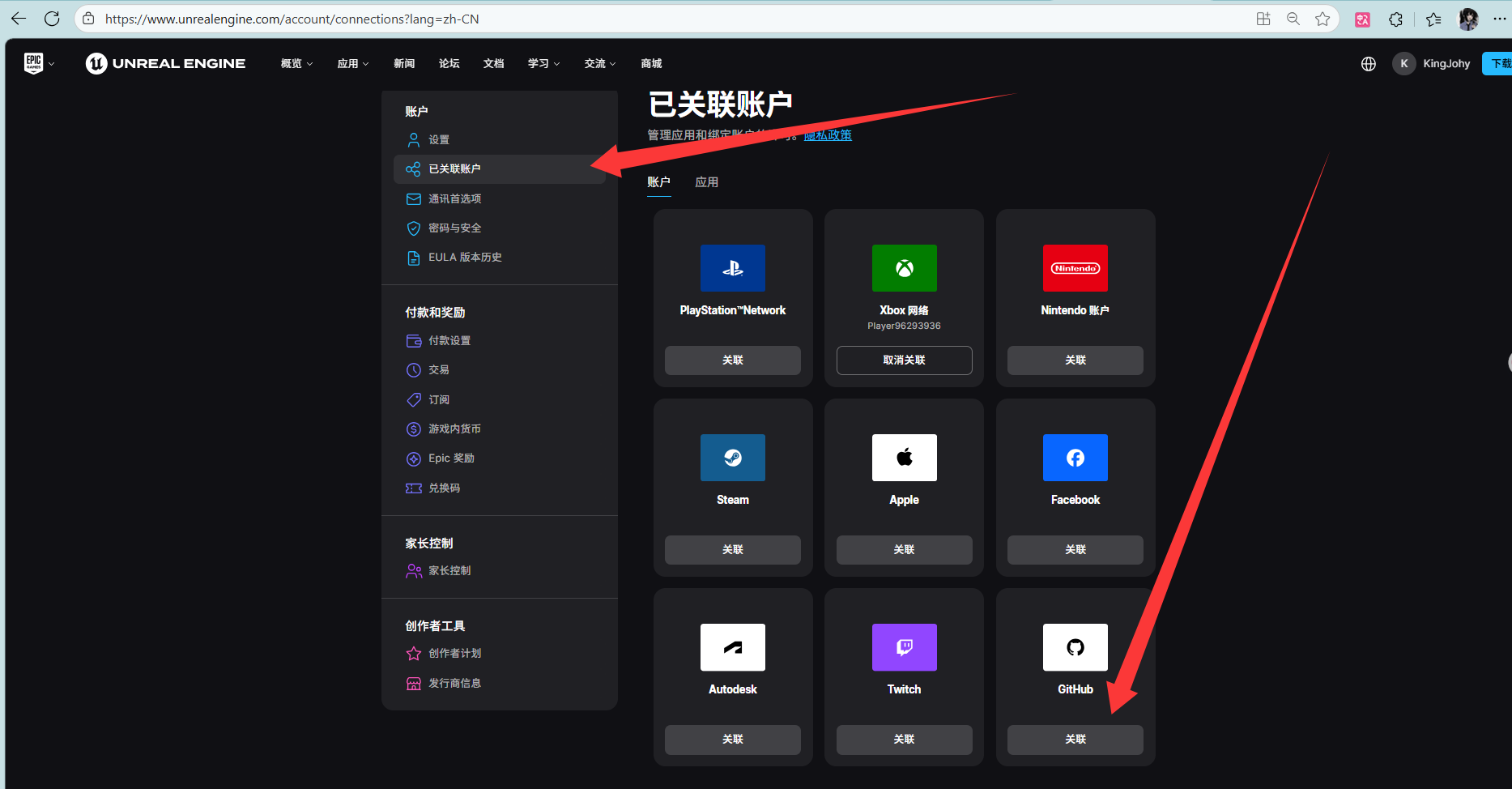Open the 商城 nav item
This screenshot has height=789, width=1512.
point(651,64)
